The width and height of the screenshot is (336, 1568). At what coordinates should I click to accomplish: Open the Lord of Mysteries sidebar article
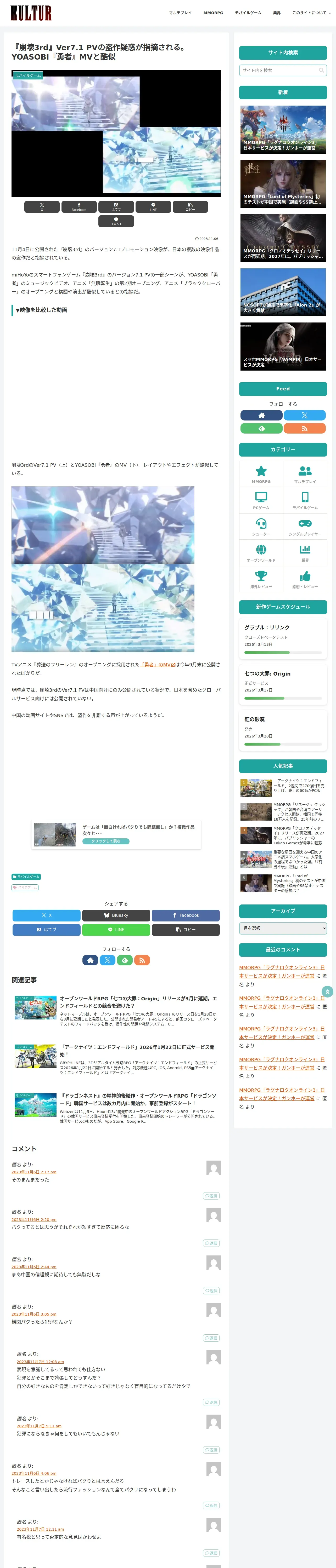click(283, 184)
